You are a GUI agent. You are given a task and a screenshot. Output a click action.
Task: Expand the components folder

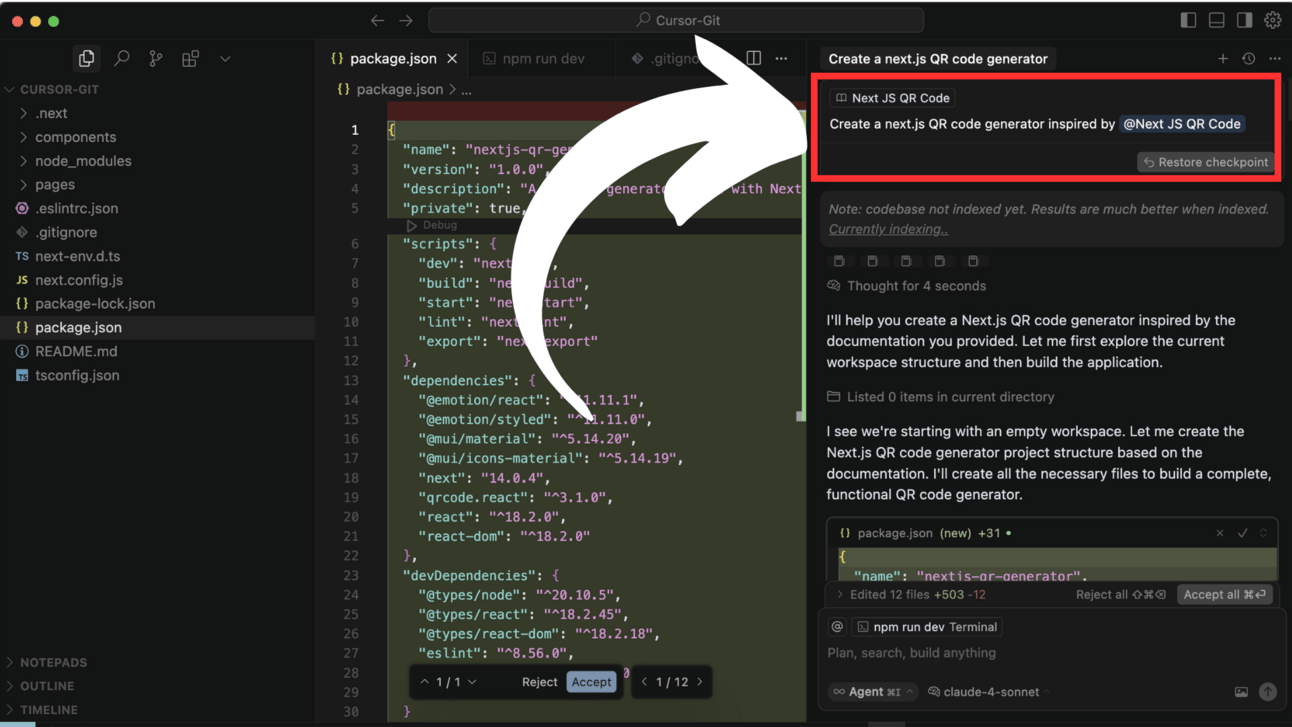(23, 137)
